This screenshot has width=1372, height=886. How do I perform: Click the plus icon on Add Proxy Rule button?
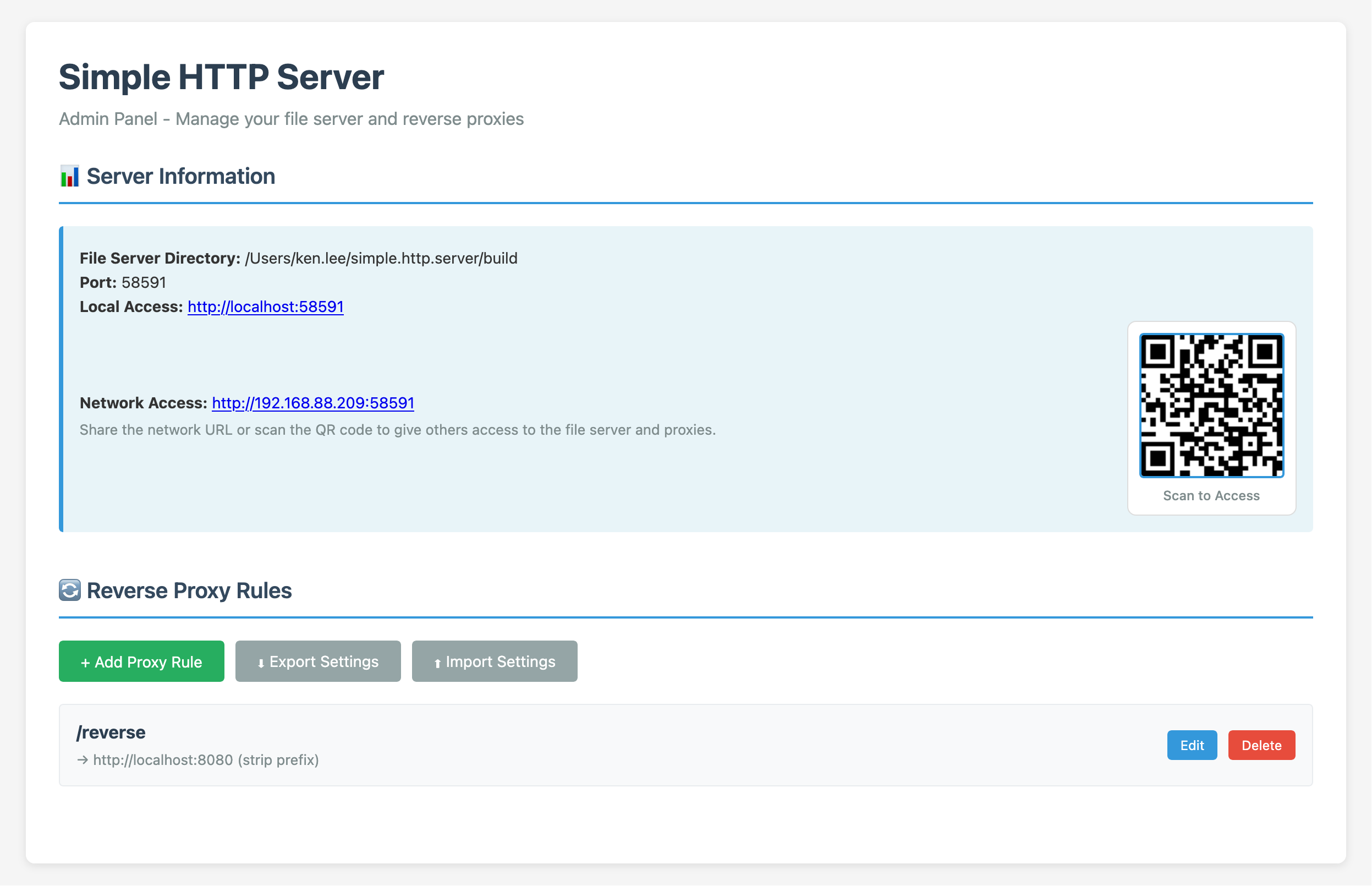click(x=86, y=661)
